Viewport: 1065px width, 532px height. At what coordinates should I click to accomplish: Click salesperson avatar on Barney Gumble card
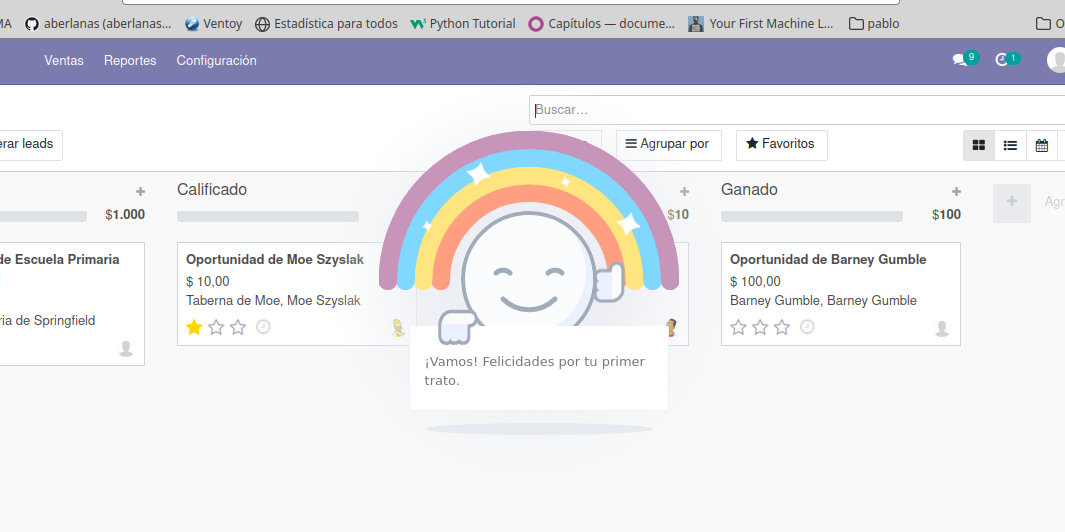pos(942,329)
